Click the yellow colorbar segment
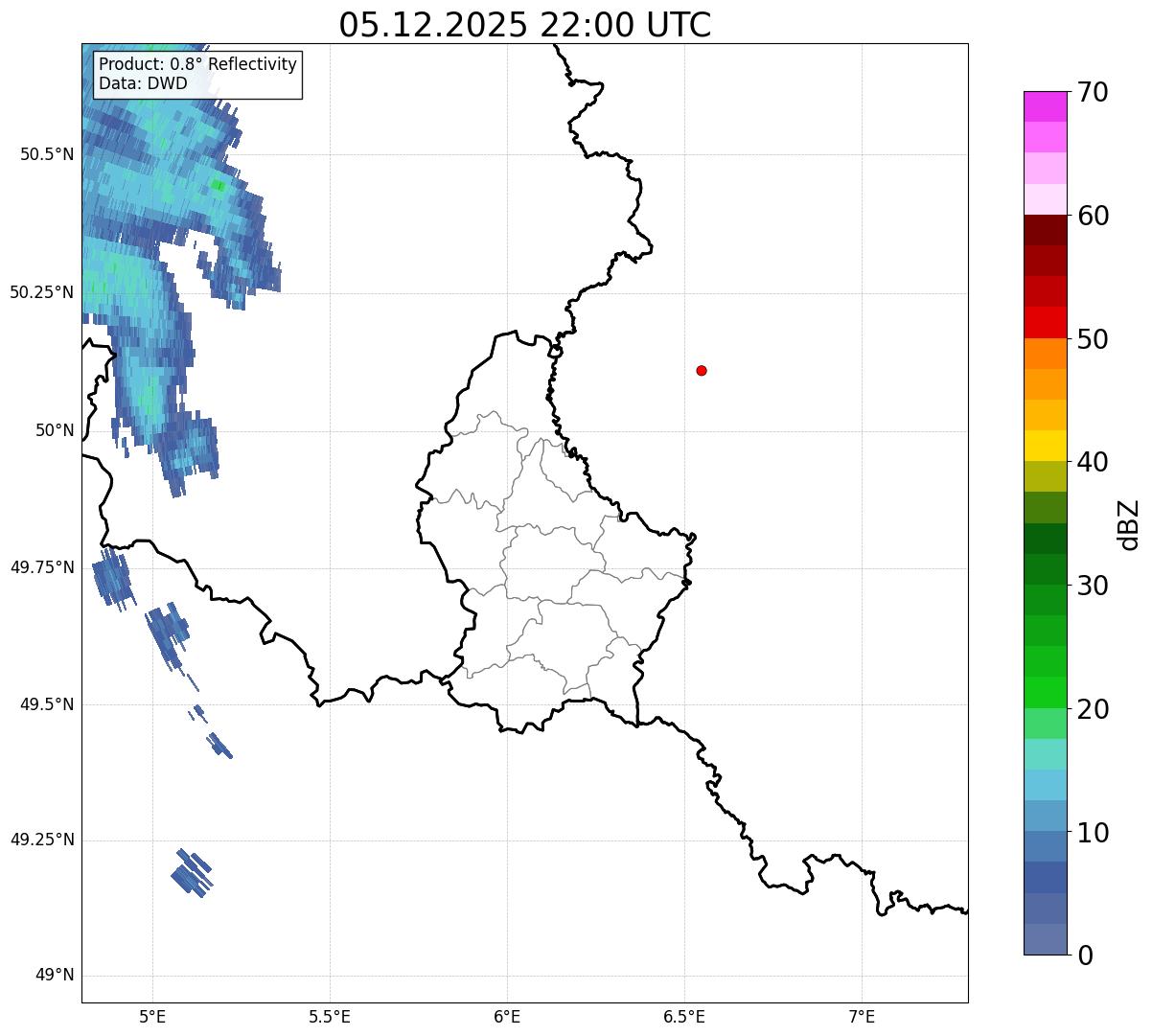Viewport: 1152px width, 1036px height. click(1045, 447)
